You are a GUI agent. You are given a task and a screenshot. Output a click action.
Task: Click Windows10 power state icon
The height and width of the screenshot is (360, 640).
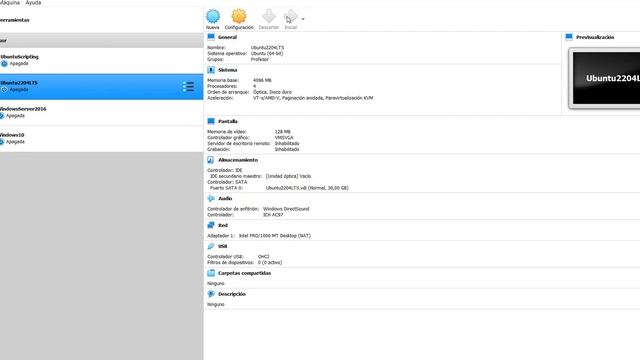pyautogui.click(x=2, y=142)
